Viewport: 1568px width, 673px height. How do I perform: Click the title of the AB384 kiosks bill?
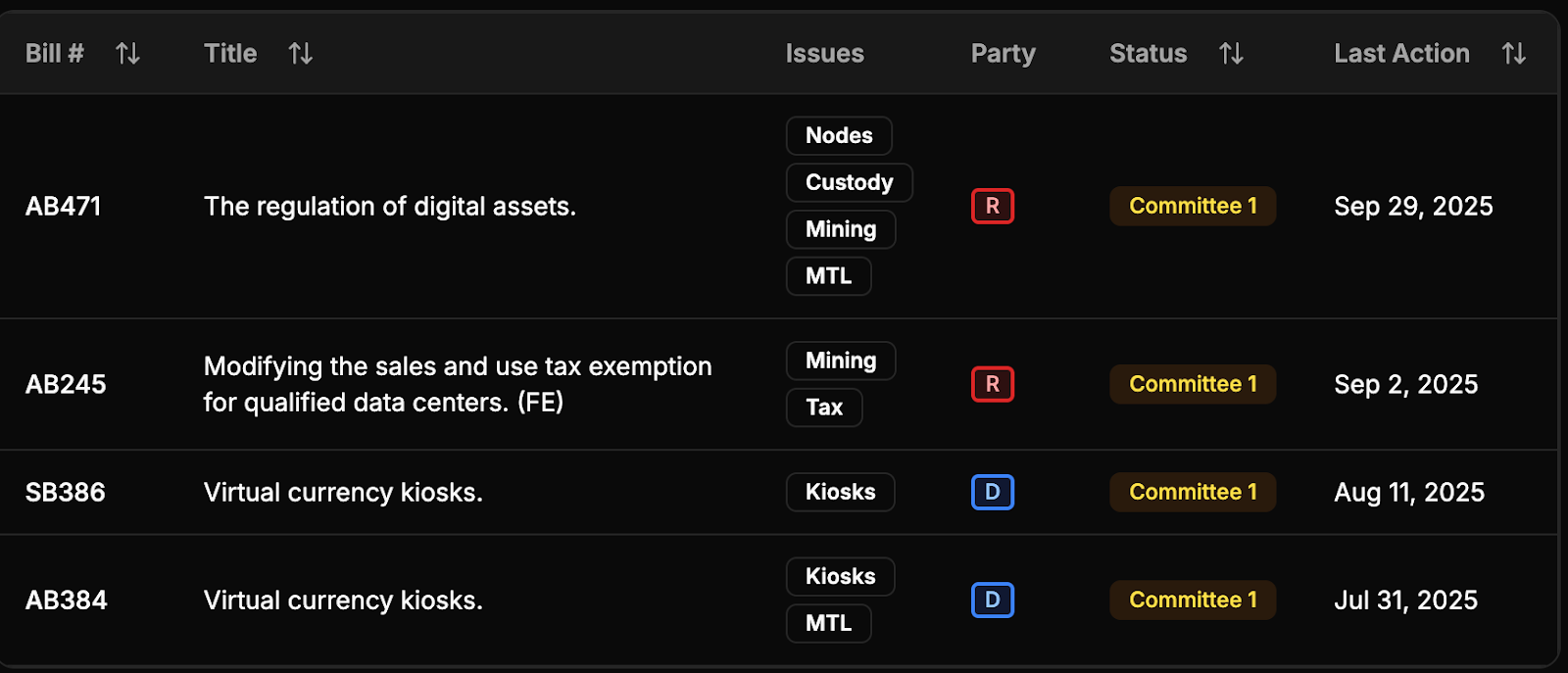343,600
